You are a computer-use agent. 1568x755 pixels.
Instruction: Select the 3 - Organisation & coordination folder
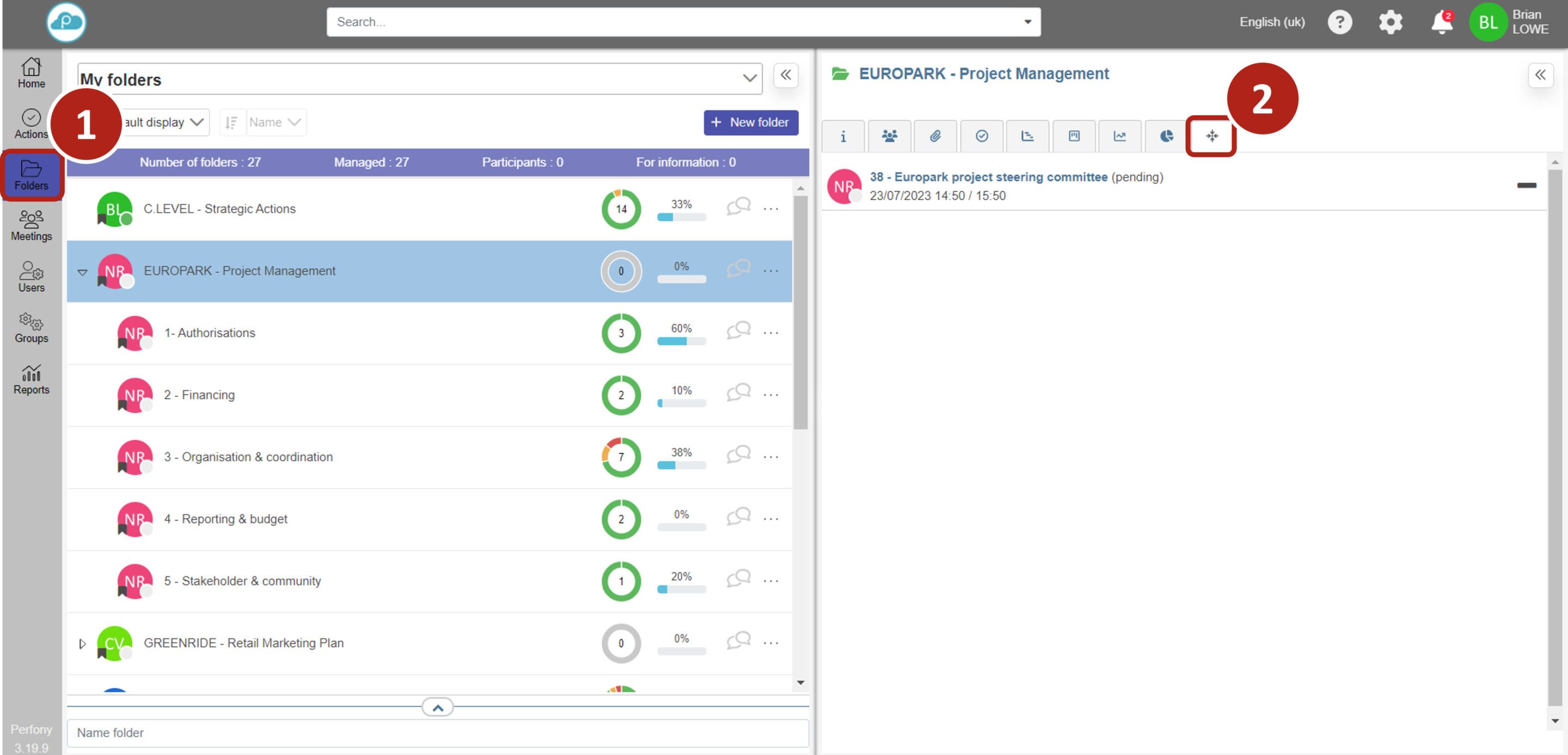248,457
